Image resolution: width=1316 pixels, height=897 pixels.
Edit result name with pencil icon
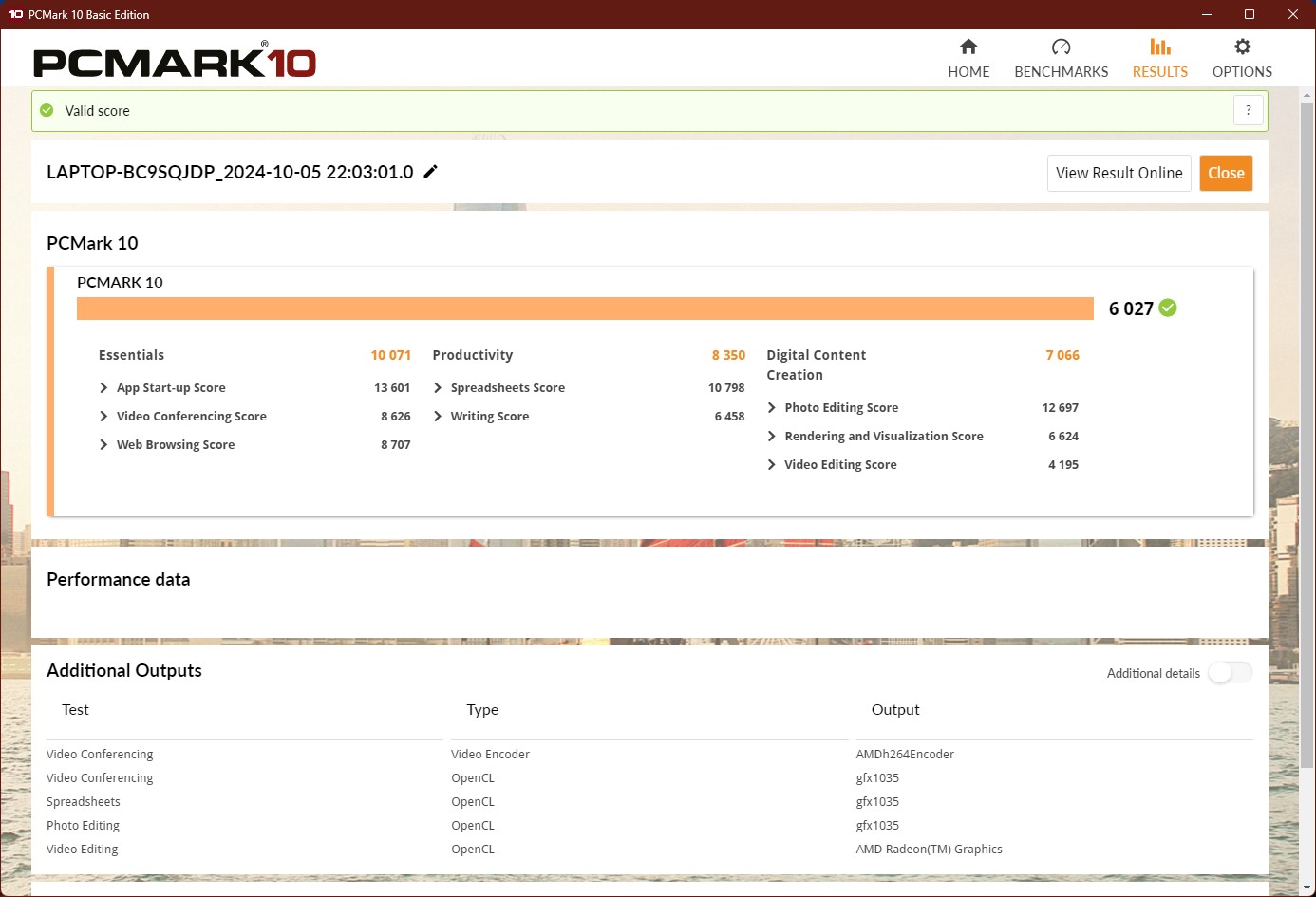click(x=430, y=172)
